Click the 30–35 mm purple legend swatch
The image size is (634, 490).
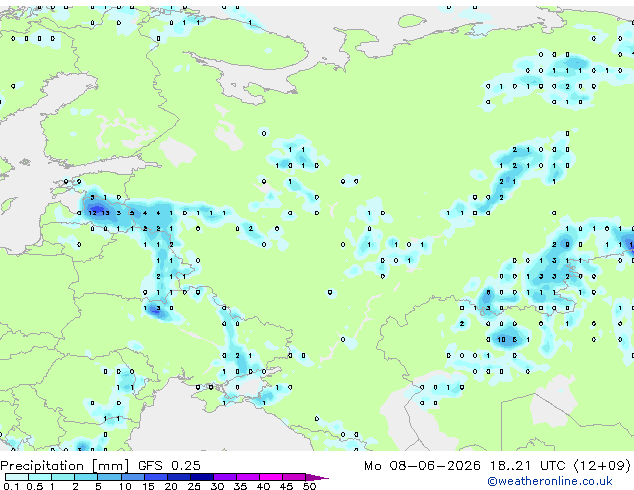click(225, 477)
